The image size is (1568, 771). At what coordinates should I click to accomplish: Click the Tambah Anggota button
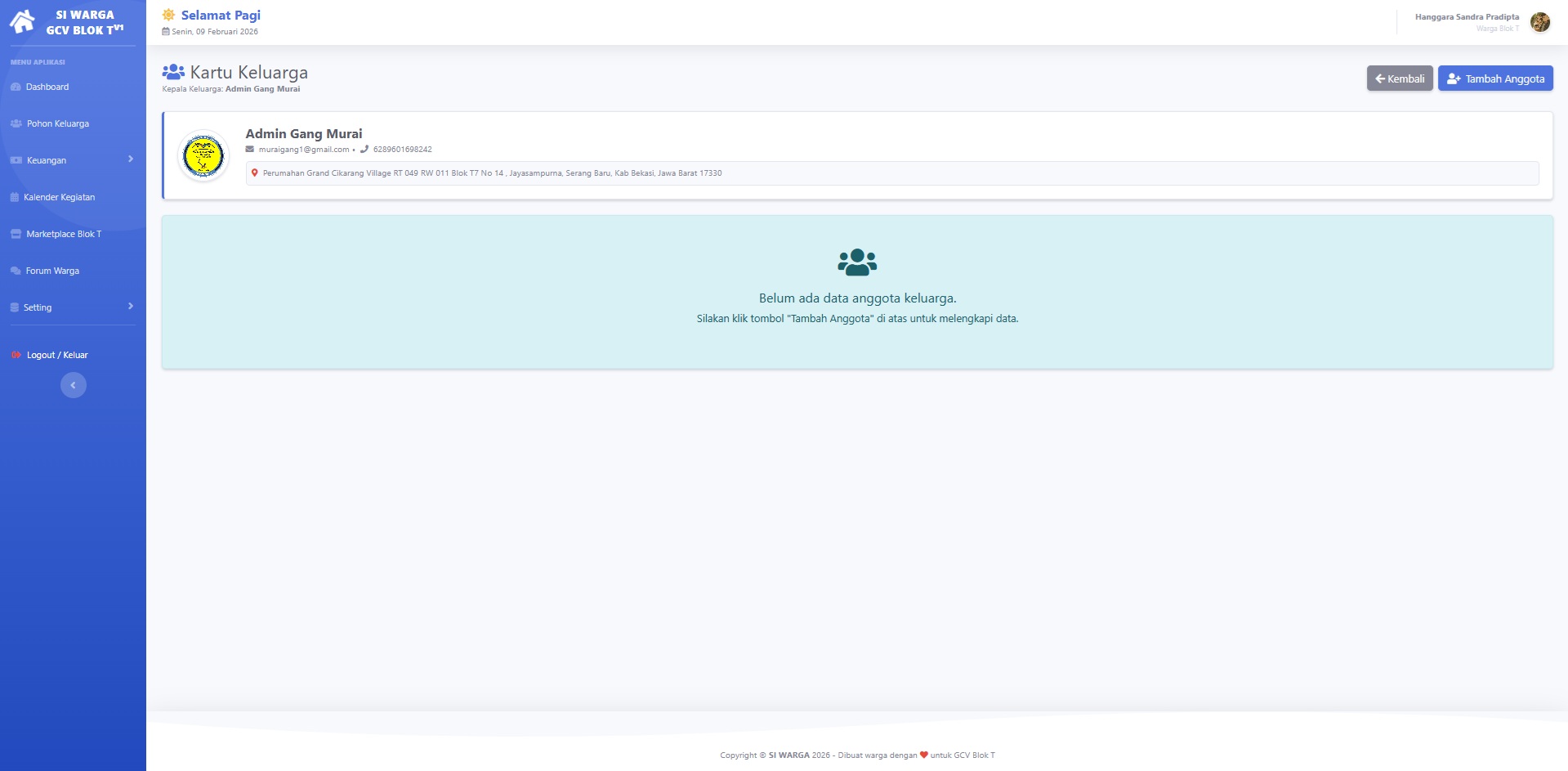1494,78
